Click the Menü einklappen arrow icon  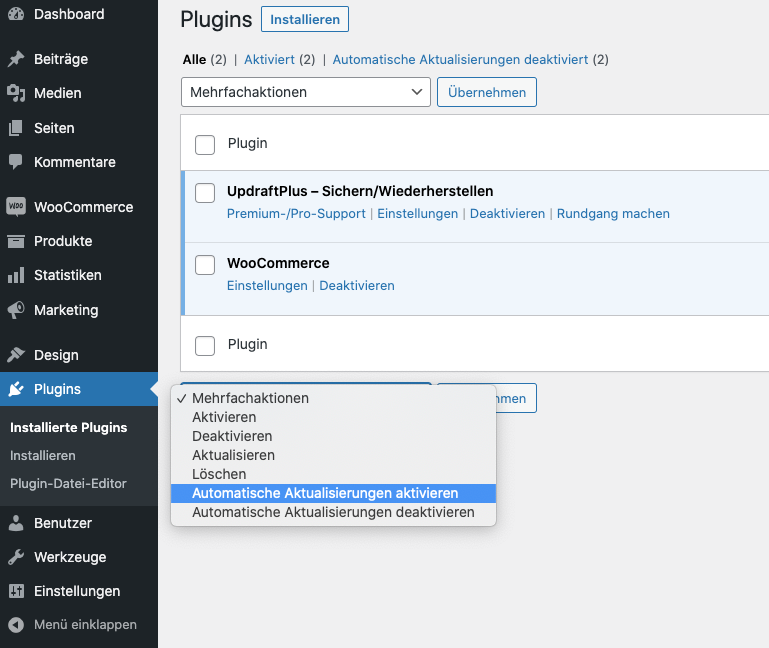(x=16, y=624)
